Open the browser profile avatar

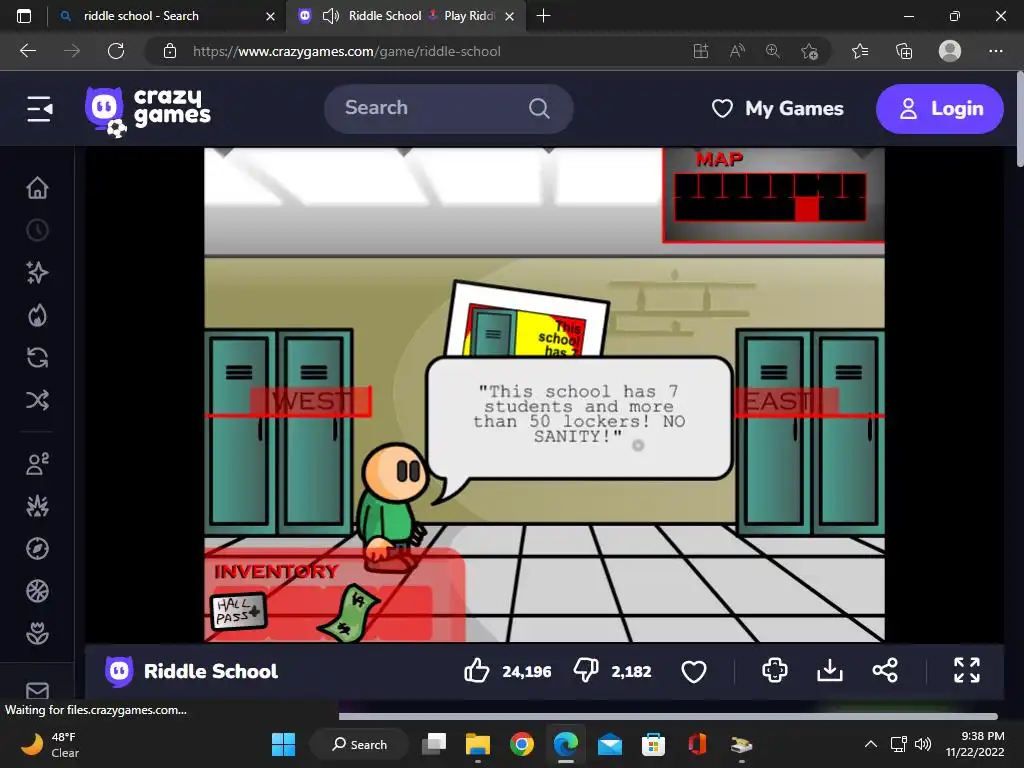point(950,51)
